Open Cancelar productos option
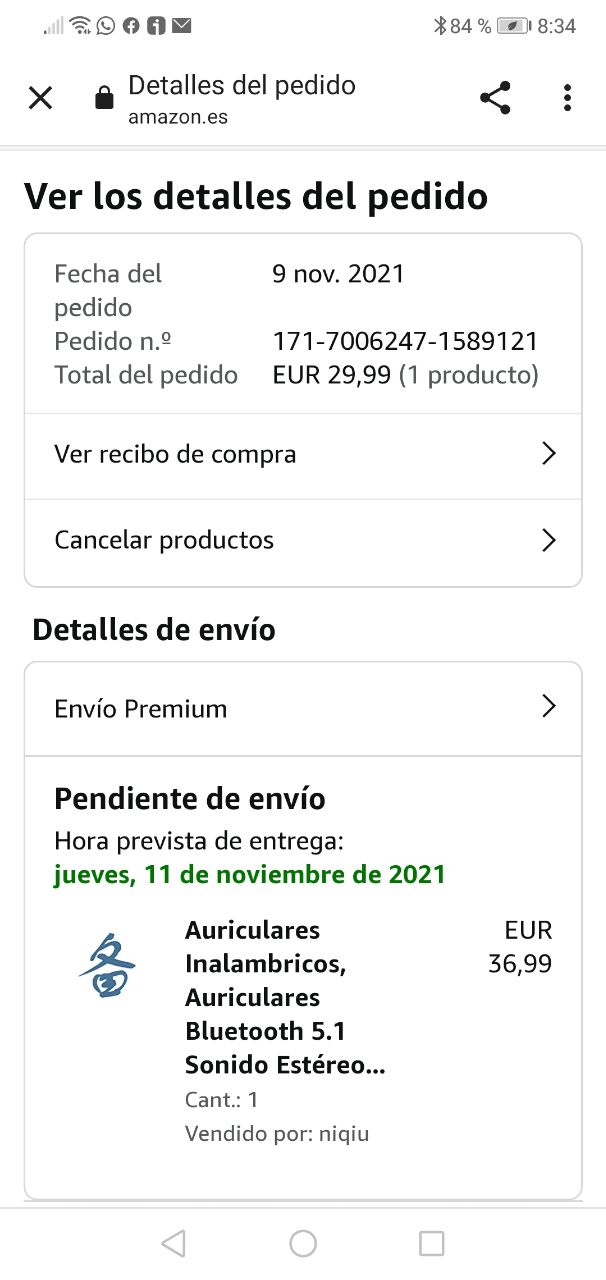606x1280 pixels. click(164, 541)
